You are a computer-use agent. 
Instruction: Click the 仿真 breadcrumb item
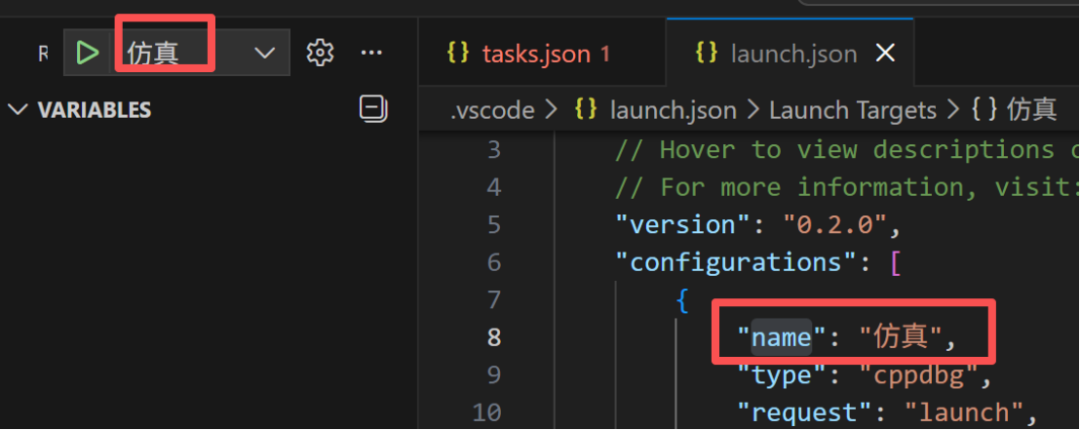[1013, 110]
